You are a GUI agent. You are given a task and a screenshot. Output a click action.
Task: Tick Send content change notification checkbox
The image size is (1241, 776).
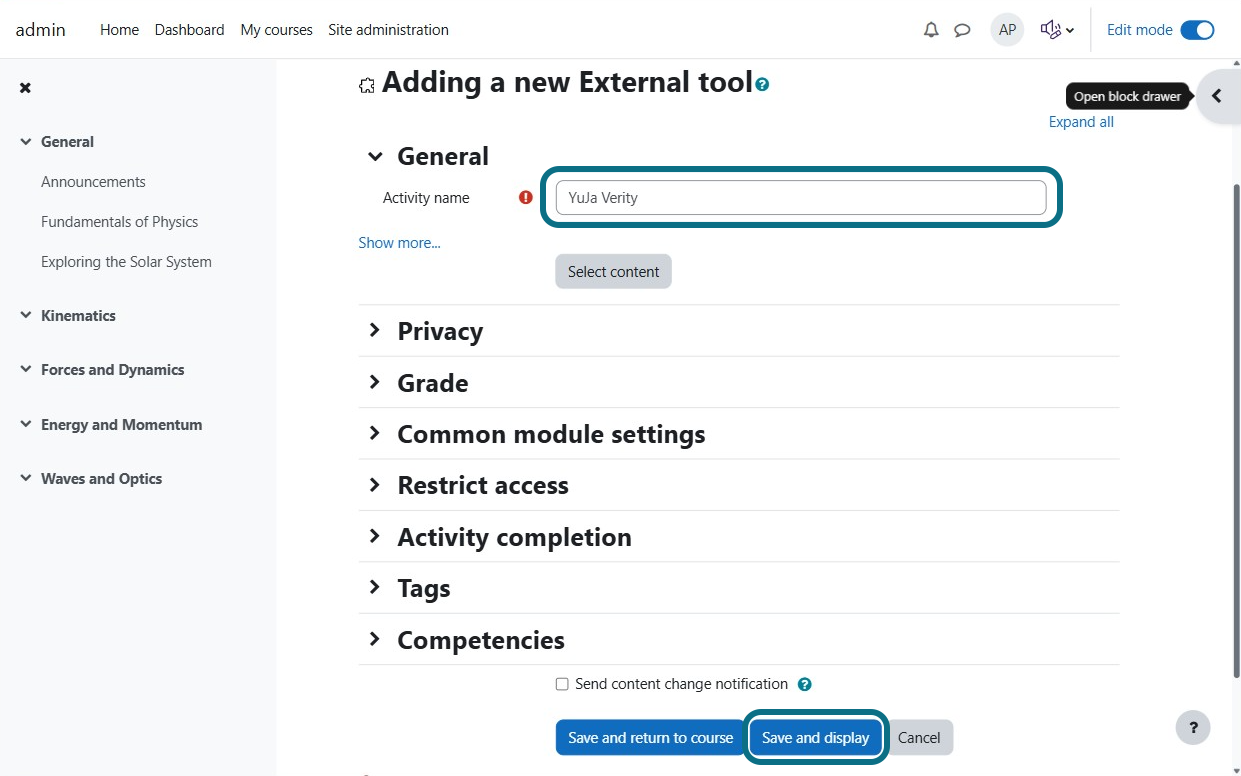point(562,684)
